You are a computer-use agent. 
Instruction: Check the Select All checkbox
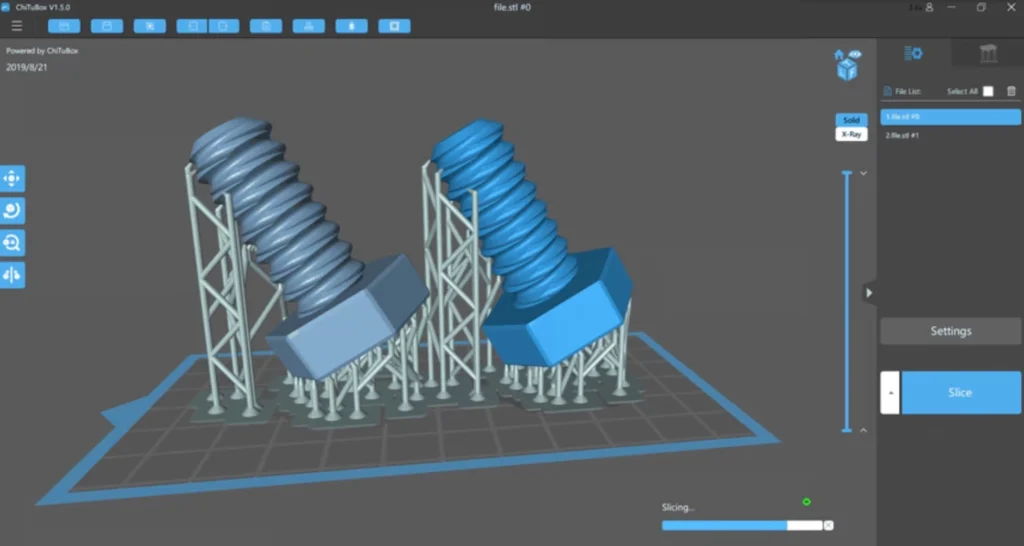pyautogui.click(x=988, y=91)
